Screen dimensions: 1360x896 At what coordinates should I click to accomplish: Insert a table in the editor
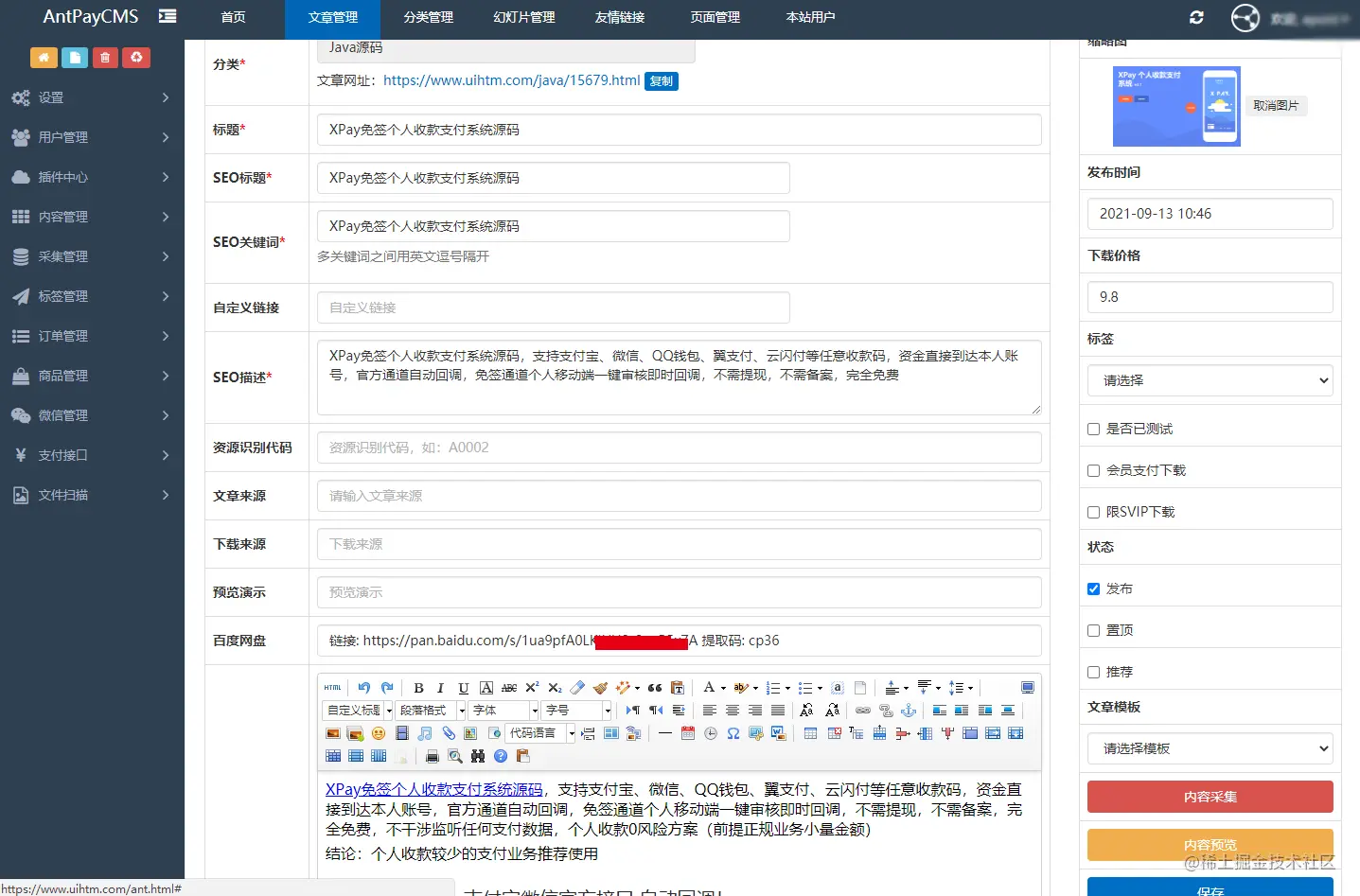pyautogui.click(x=811, y=733)
